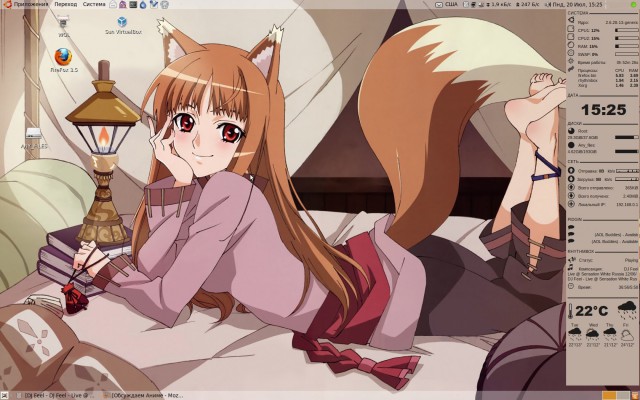
Task: Click the show desktop button in bottom panel
Action: pos(4,395)
